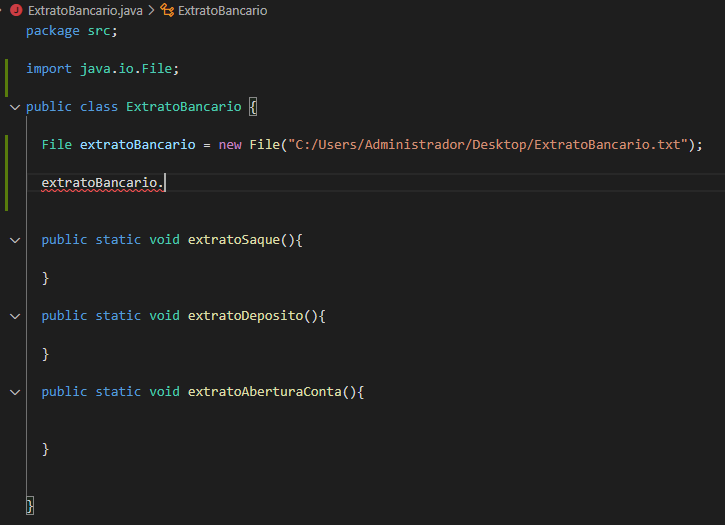Click the closing brace of the class
725x525 pixels.
30,506
